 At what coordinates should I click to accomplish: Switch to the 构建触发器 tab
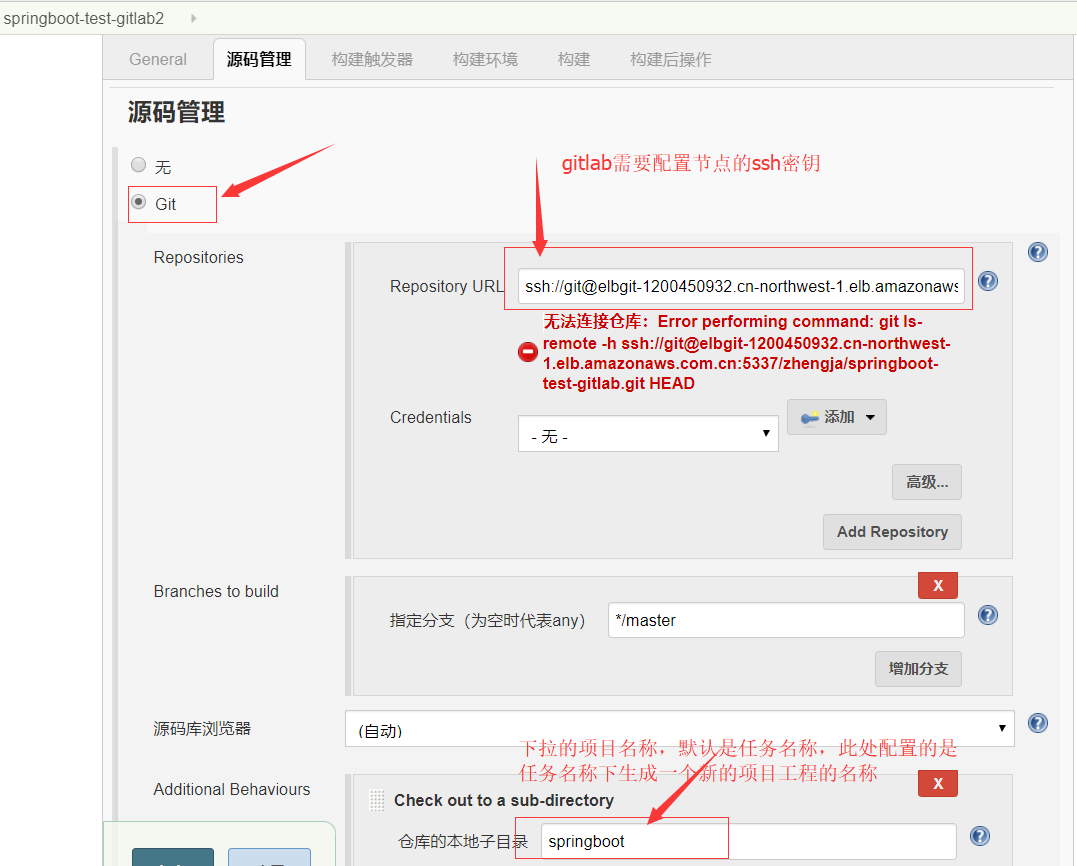[372, 60]
